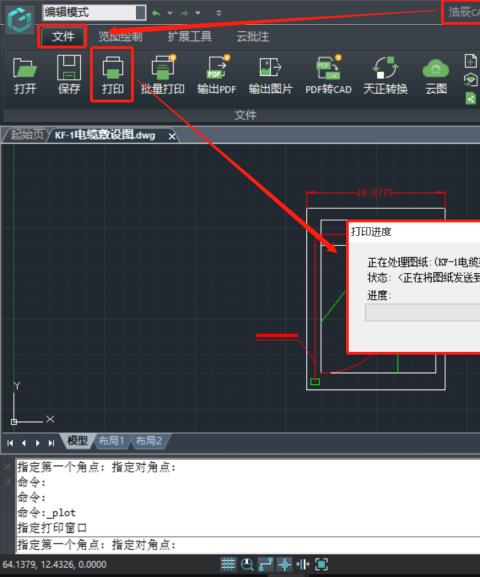Switch to the 布局1 layout tab
This screenshot has width=480, height=577.
(x=112, y=440)
